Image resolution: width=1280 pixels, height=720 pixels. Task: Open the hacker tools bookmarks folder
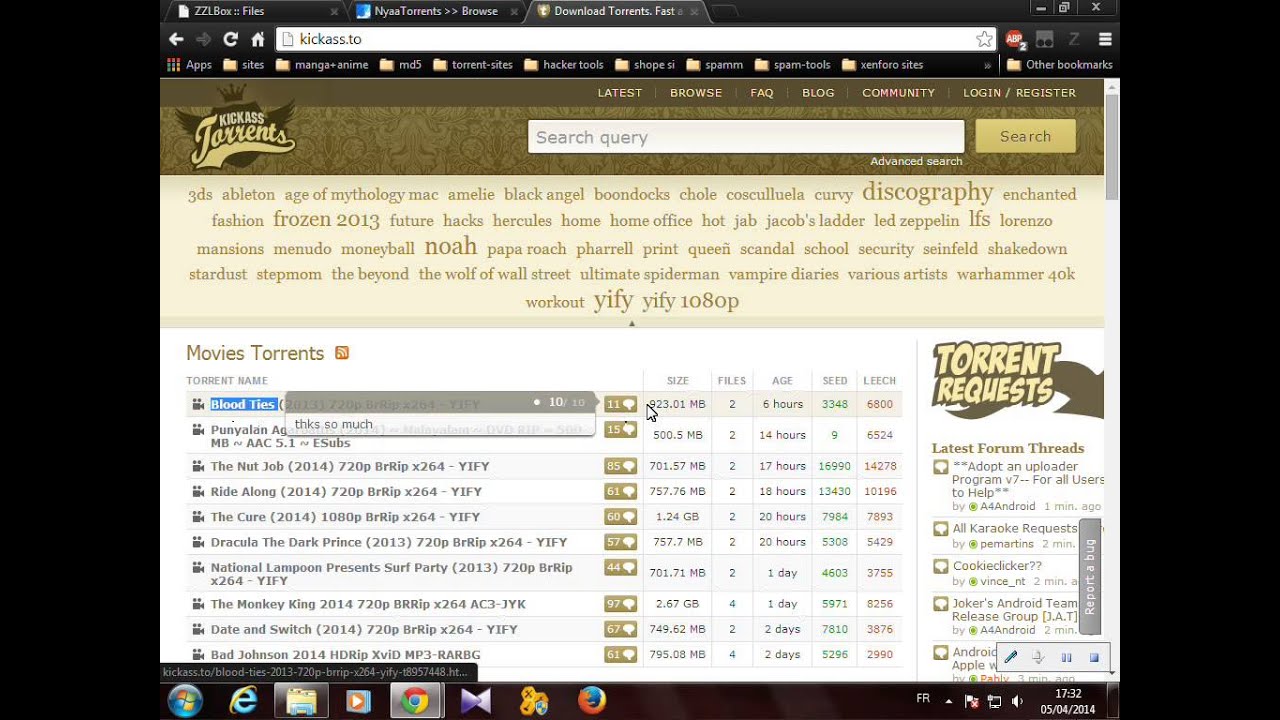pyautogui.click(x=563, y=65)
